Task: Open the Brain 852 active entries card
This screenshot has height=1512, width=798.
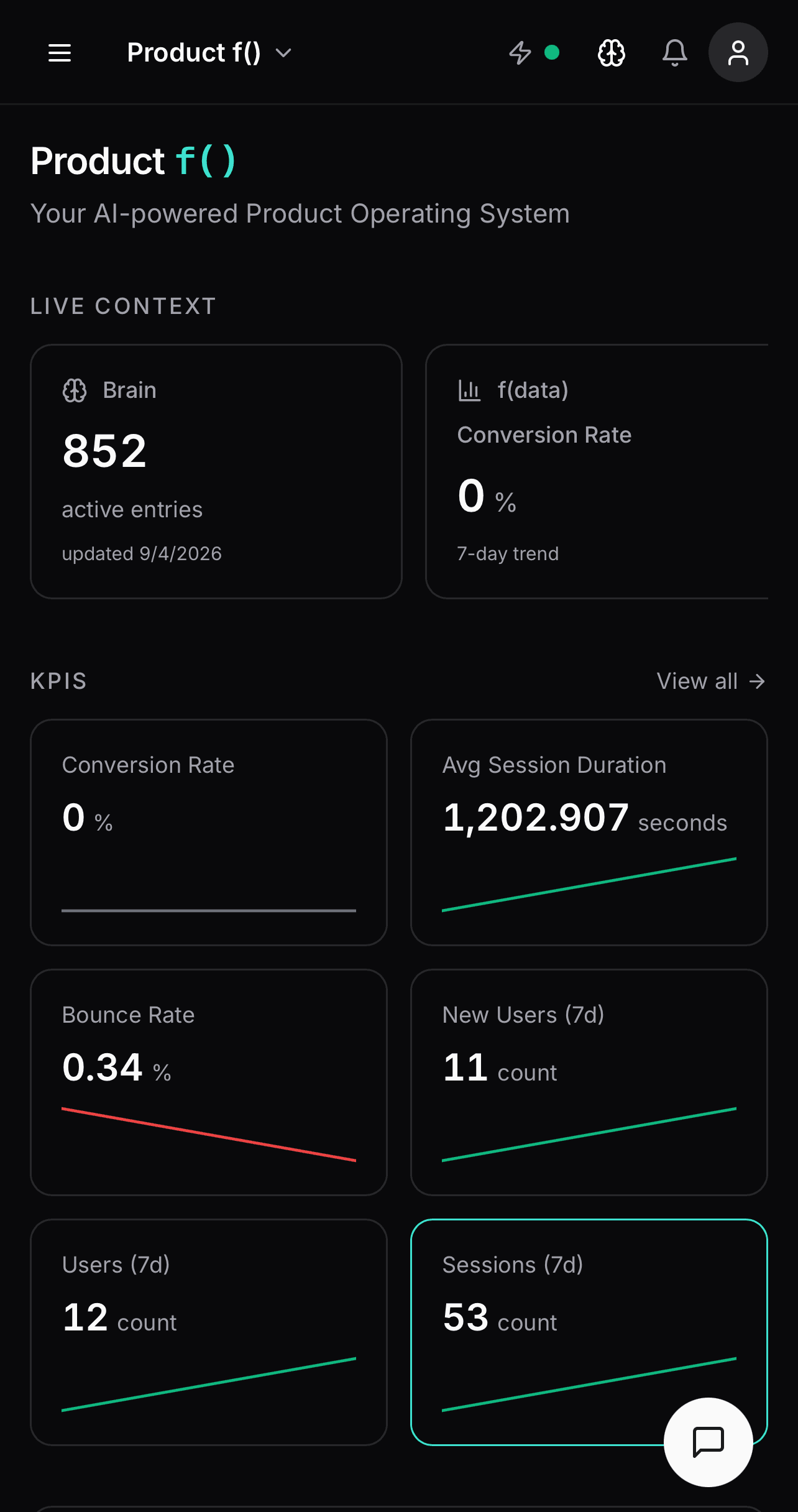Action: [x=216, y=471]
